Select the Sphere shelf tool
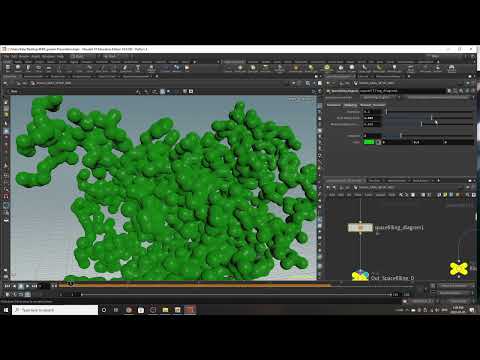The height and width of the screenshot is (360, 480). tap(18, 68)
